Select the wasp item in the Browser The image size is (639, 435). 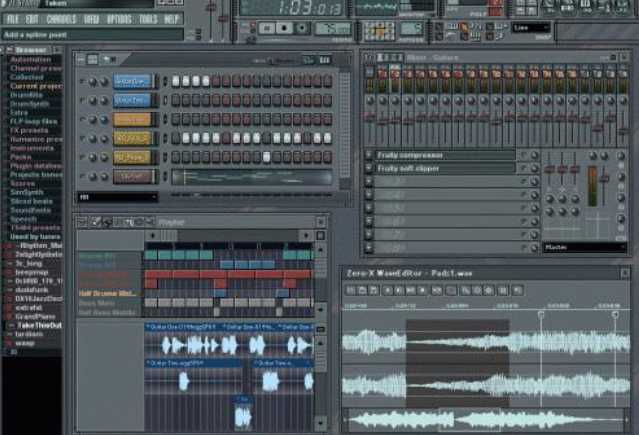(x=24, y=343)
